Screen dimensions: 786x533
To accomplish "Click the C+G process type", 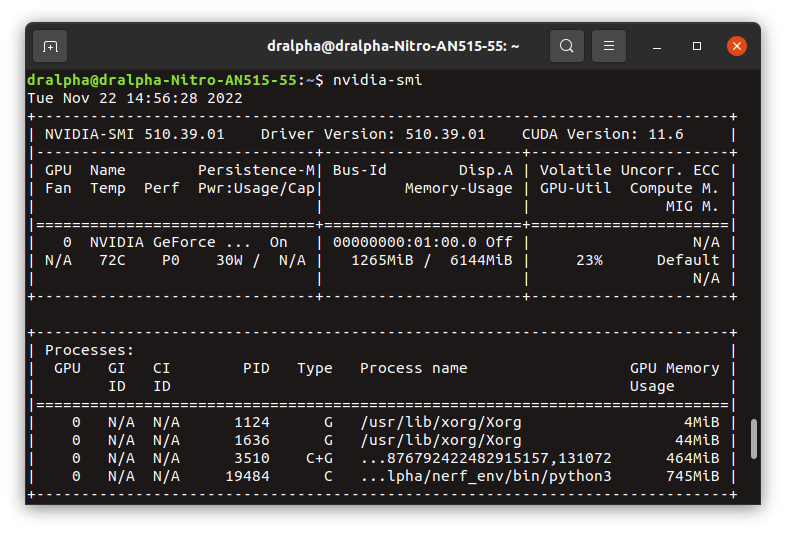I will pyautogui.click(x=319, y=459).
